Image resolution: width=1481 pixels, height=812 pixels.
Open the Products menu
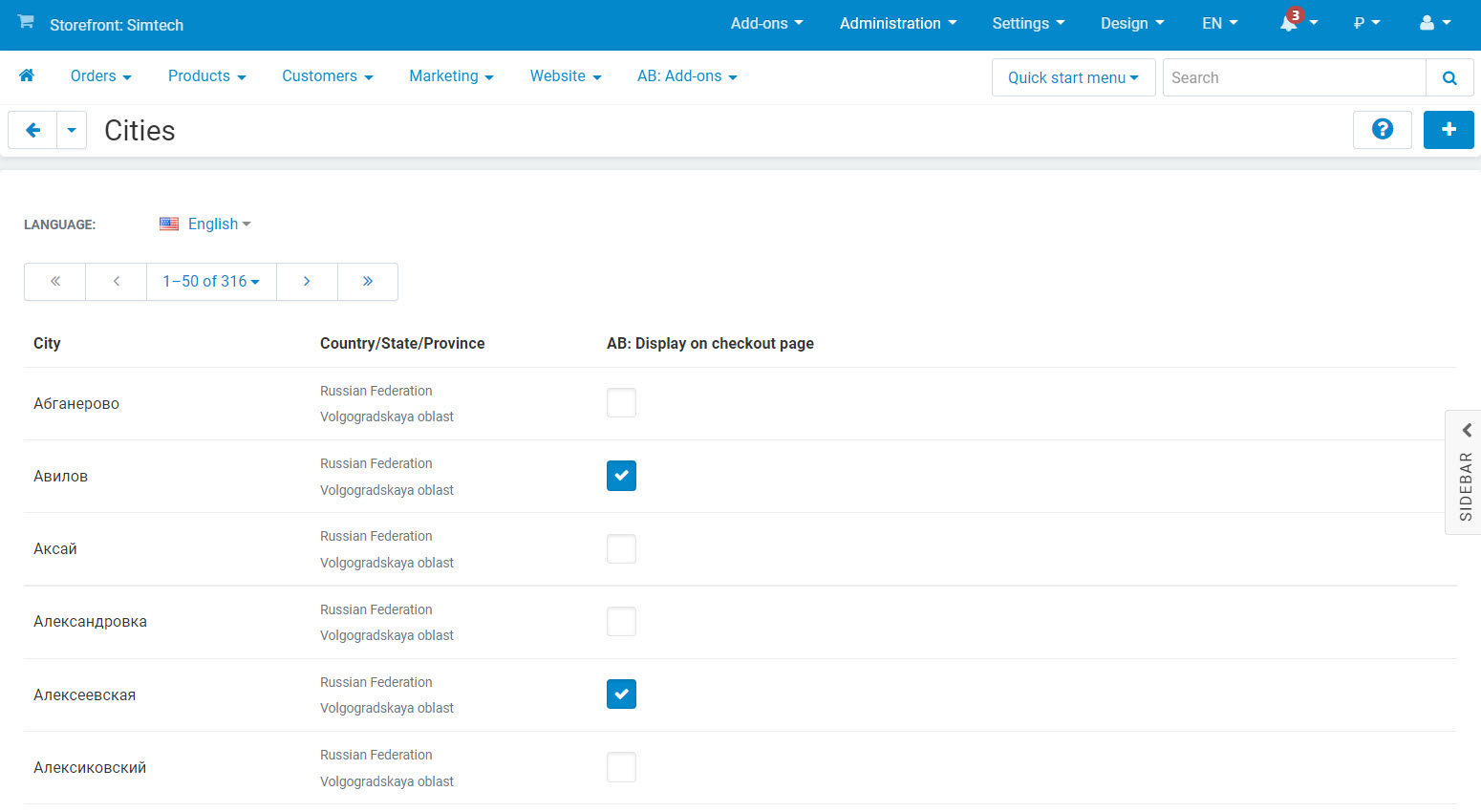[206, 76]
